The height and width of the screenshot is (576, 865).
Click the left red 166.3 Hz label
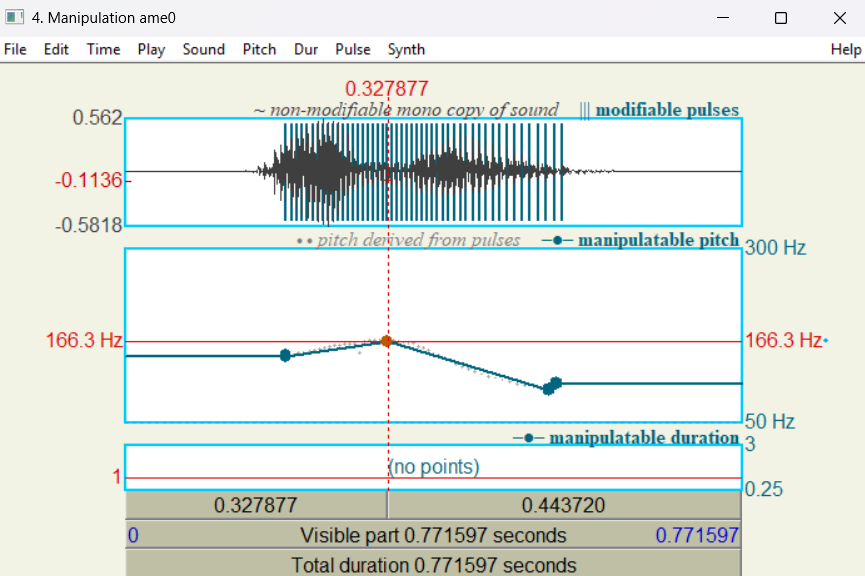click(84, 340)
